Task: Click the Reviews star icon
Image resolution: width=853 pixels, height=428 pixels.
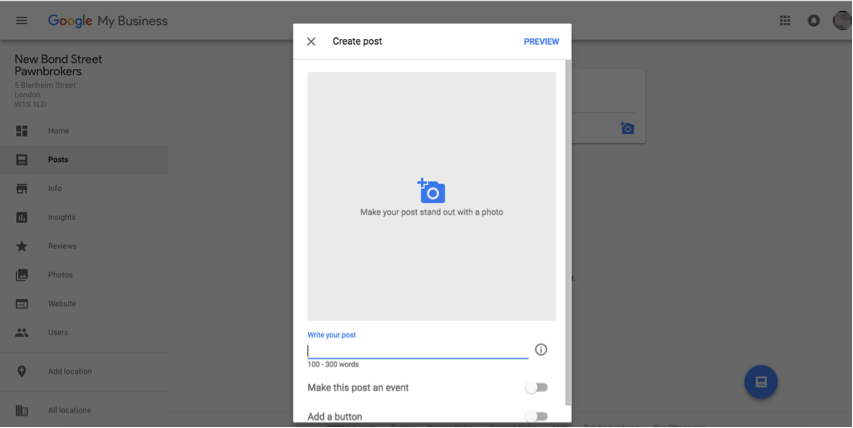Action: (22, 246)
